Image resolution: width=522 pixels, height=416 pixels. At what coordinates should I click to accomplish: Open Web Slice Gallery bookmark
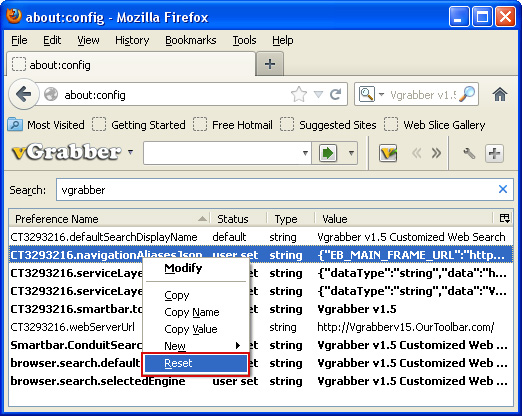pos(435,125)
